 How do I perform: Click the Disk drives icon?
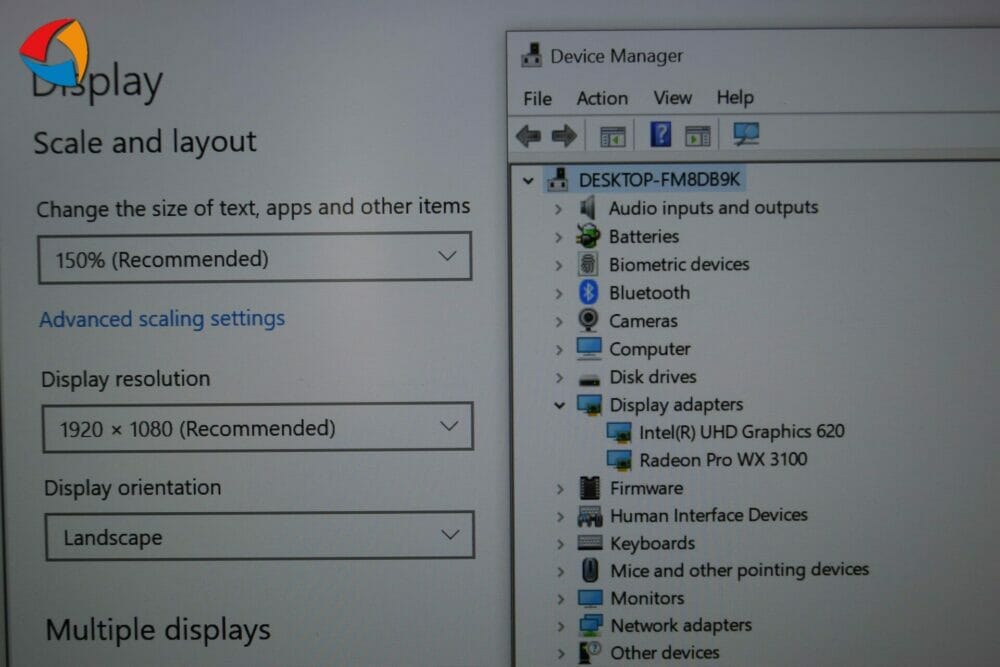pos(589,379)
